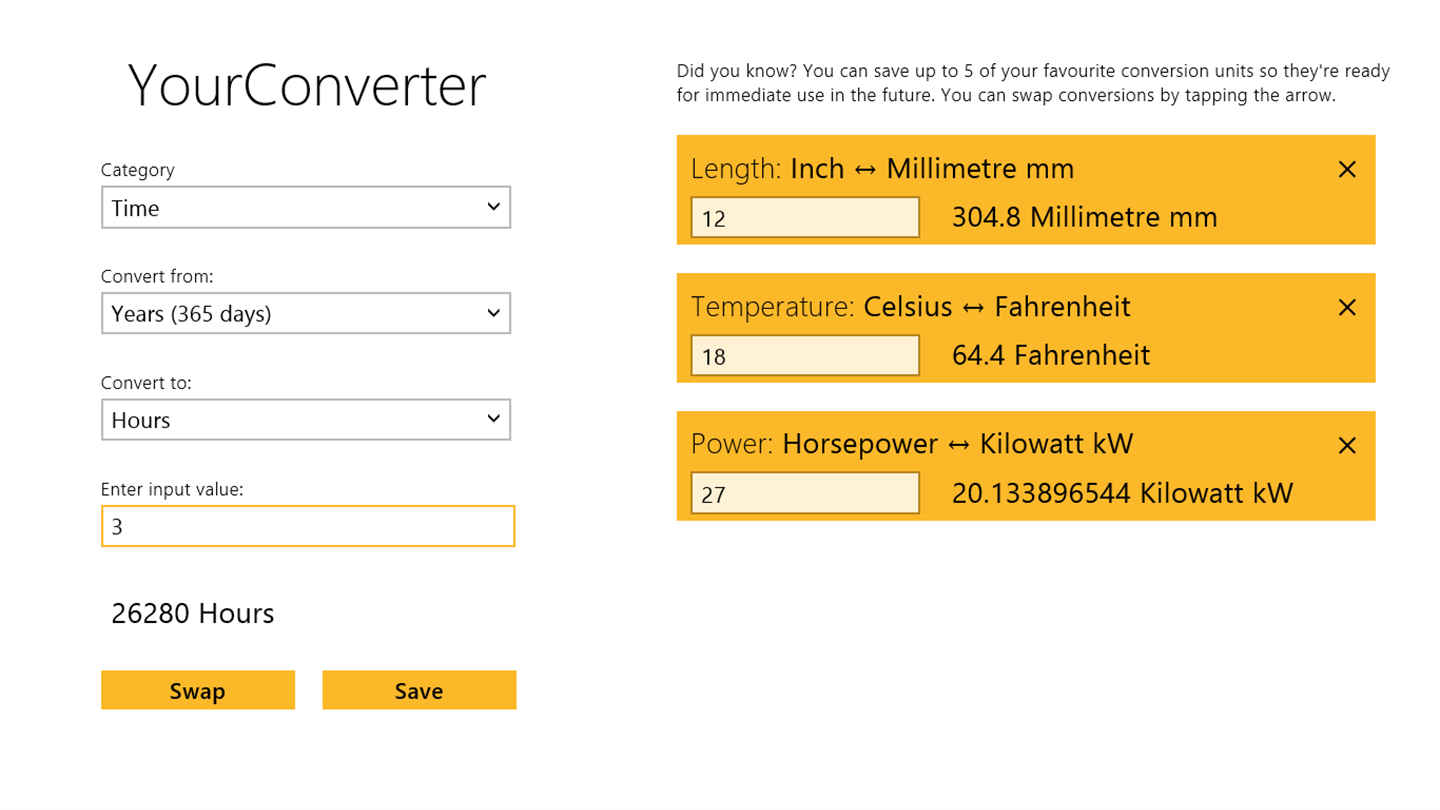
Task: Swap Inch and Millimetre using the arrow
Action: click(x=865, y=170)
